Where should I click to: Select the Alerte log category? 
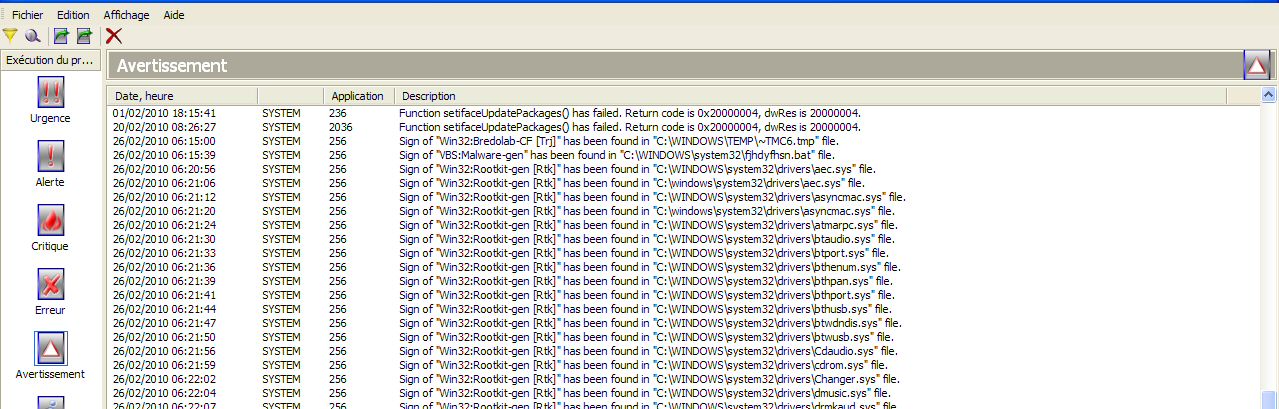(50, 164)
